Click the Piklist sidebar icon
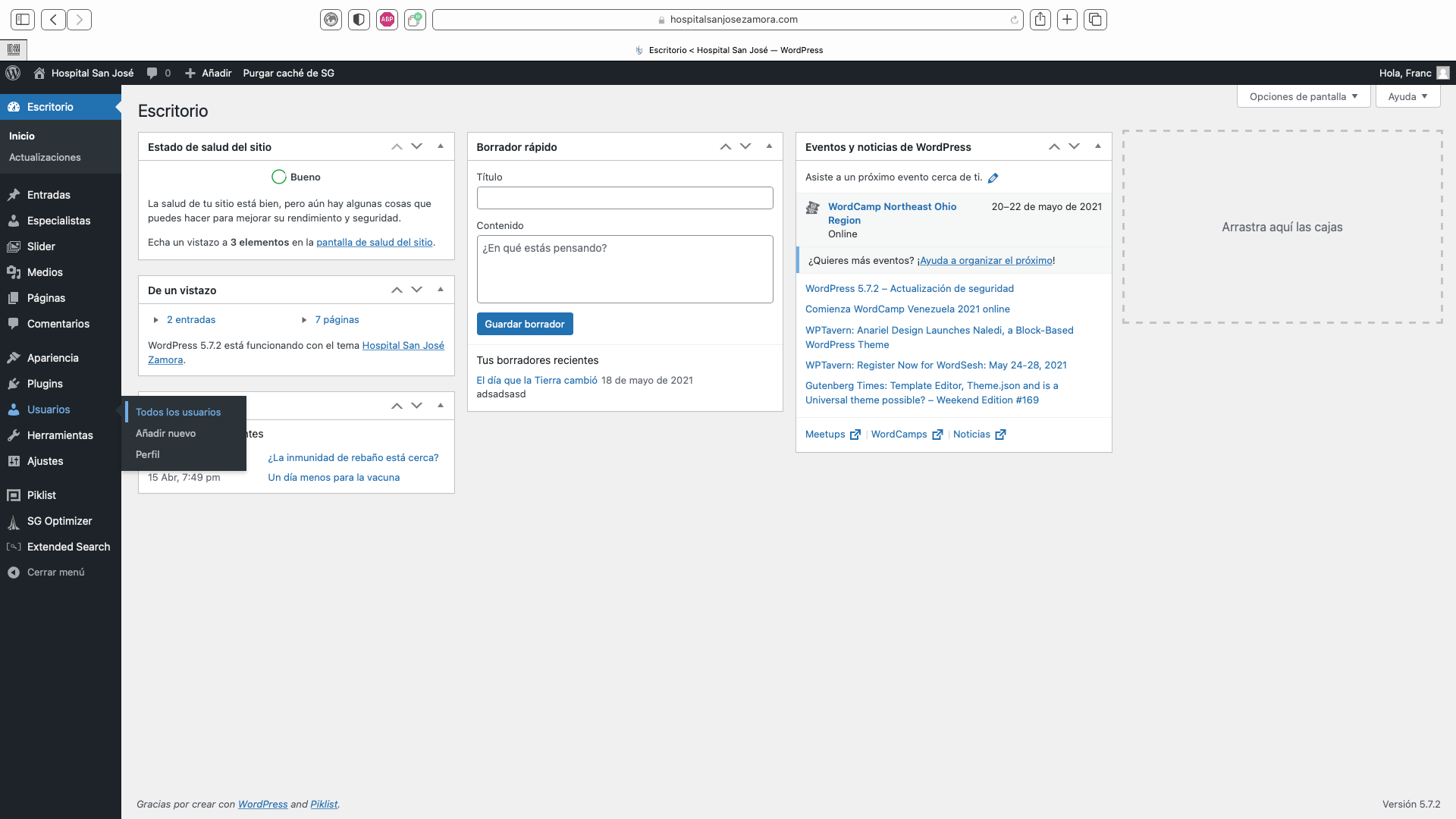The height and width of the screenshot is (819, 1456). coord(14,495)
